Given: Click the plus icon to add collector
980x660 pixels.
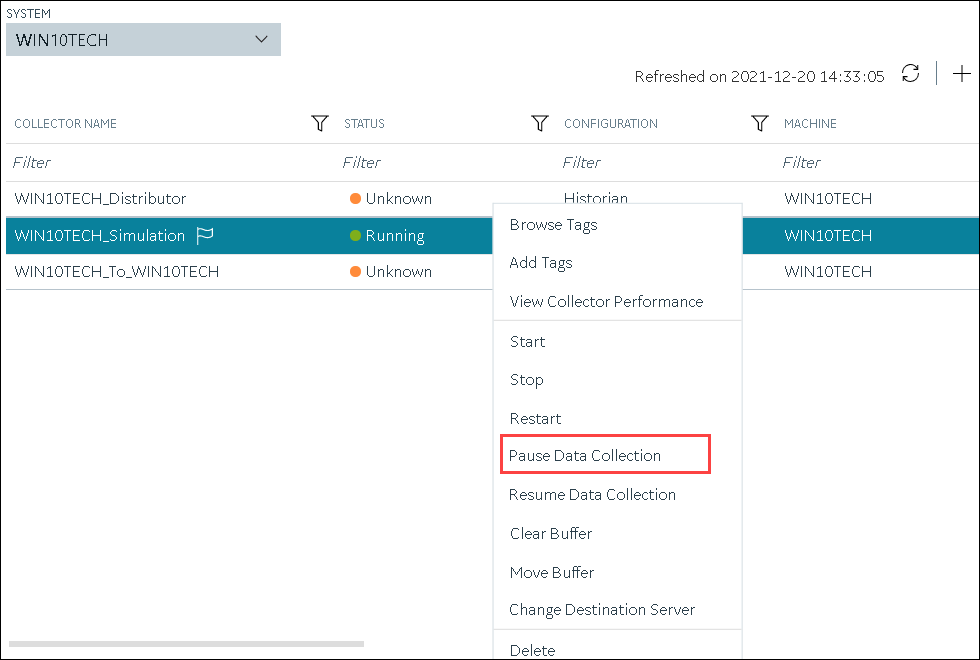Looking at the screenshot, I should point(961,73).
